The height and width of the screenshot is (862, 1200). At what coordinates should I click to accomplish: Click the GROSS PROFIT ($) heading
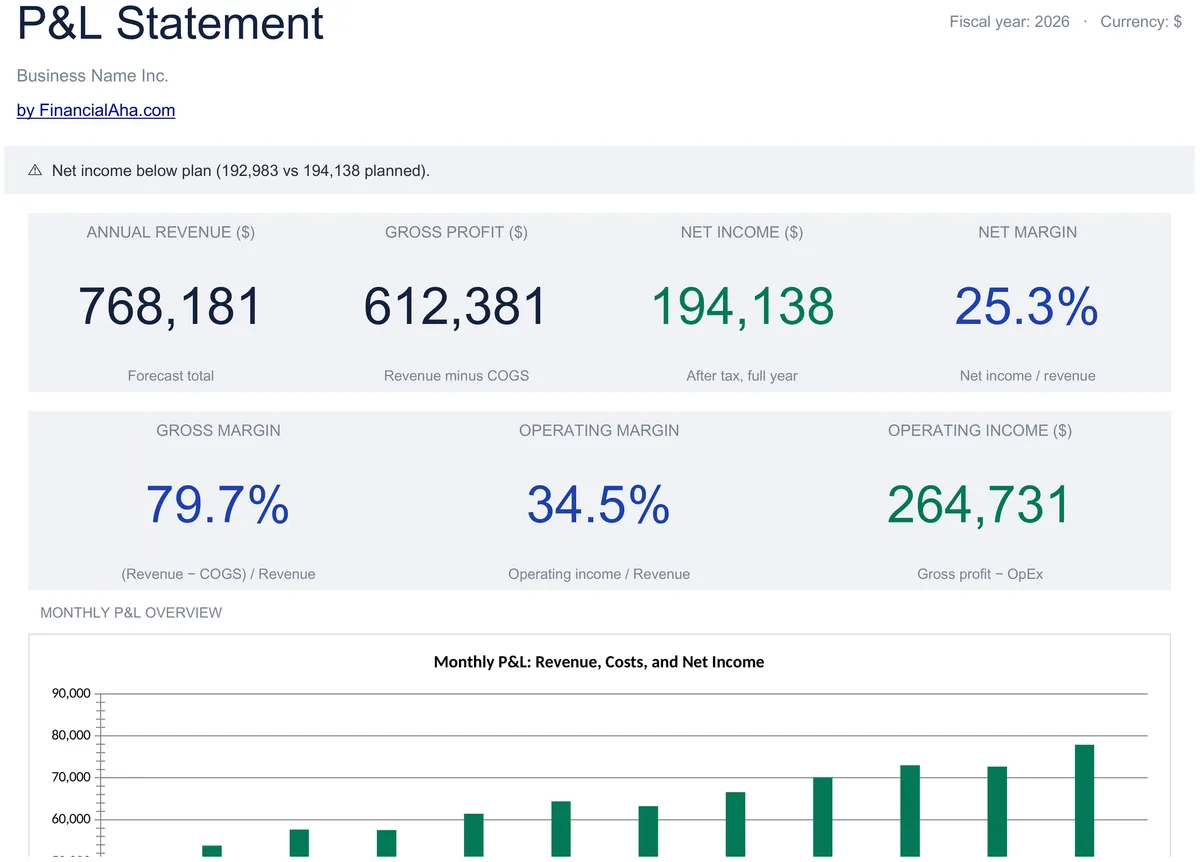click(456, 232)
